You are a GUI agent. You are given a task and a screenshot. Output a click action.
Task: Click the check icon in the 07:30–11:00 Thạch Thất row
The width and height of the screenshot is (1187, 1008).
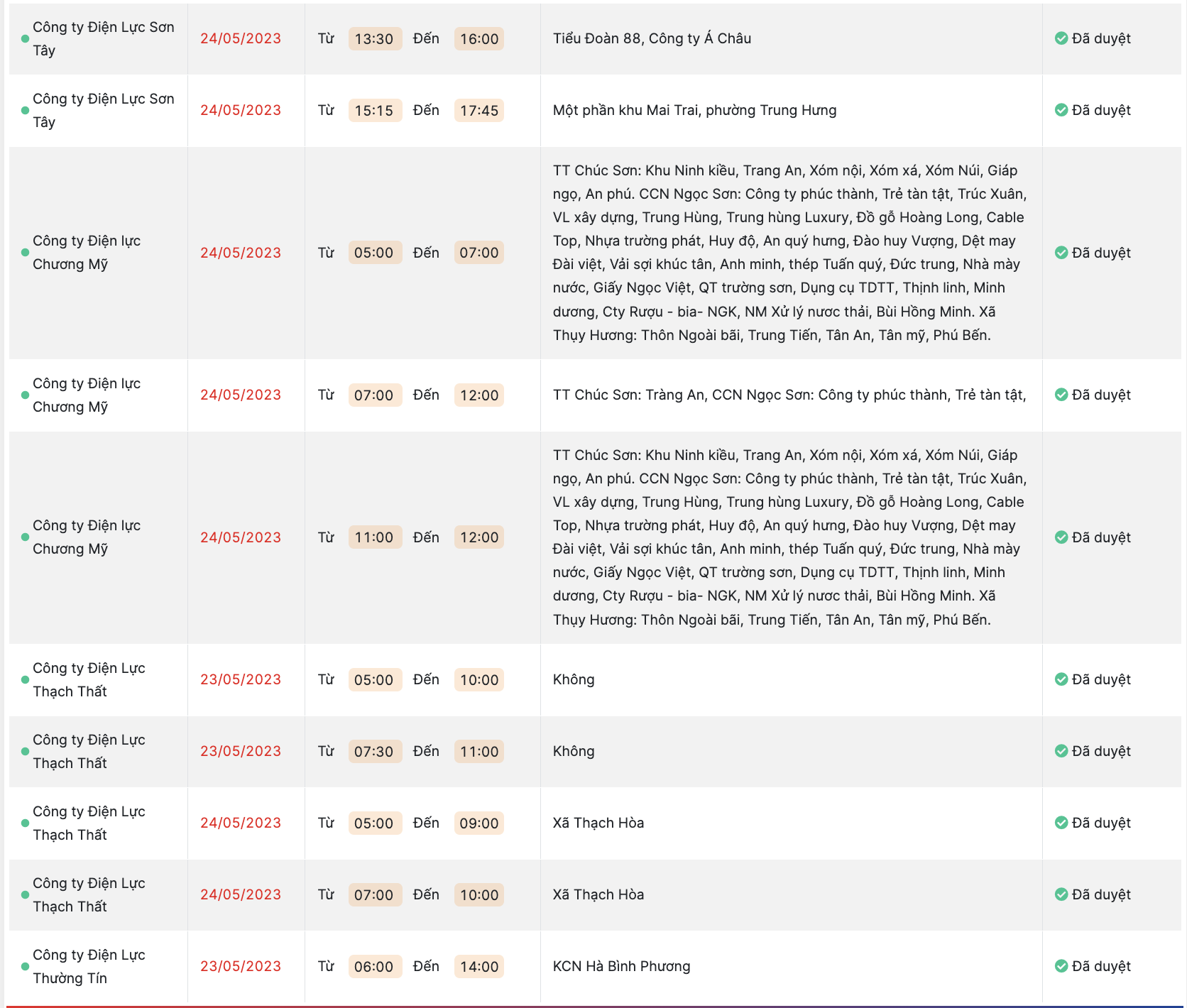1061,751
